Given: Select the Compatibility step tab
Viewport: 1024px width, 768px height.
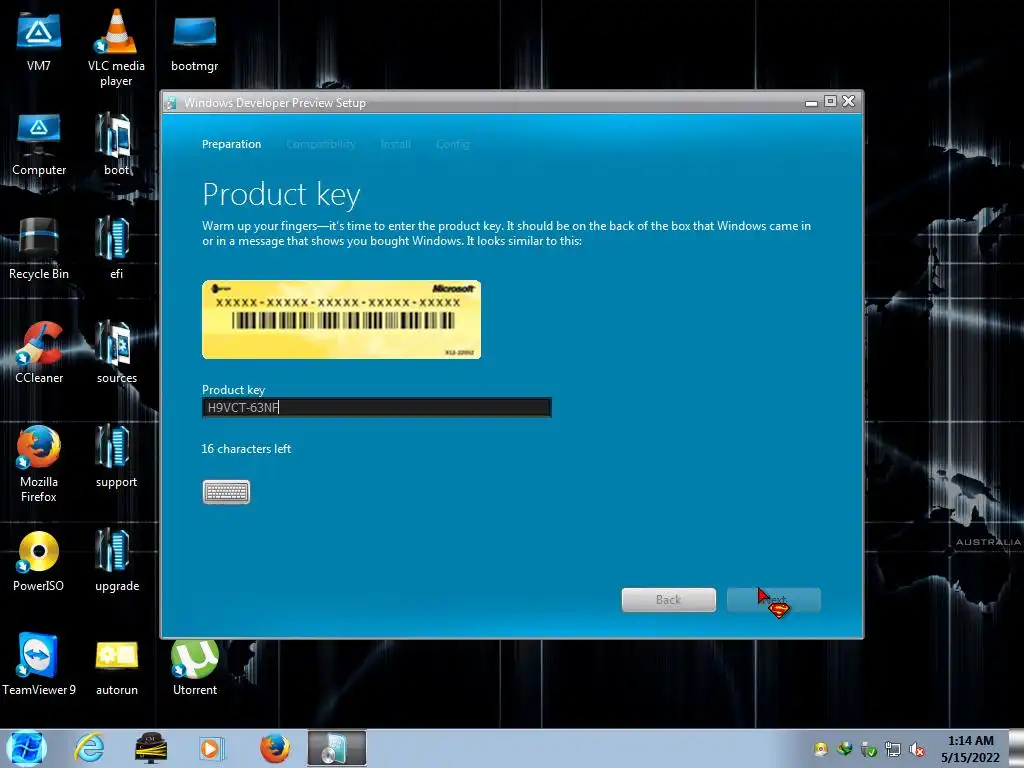Looking at the screenshot, I should click(321, 144).
